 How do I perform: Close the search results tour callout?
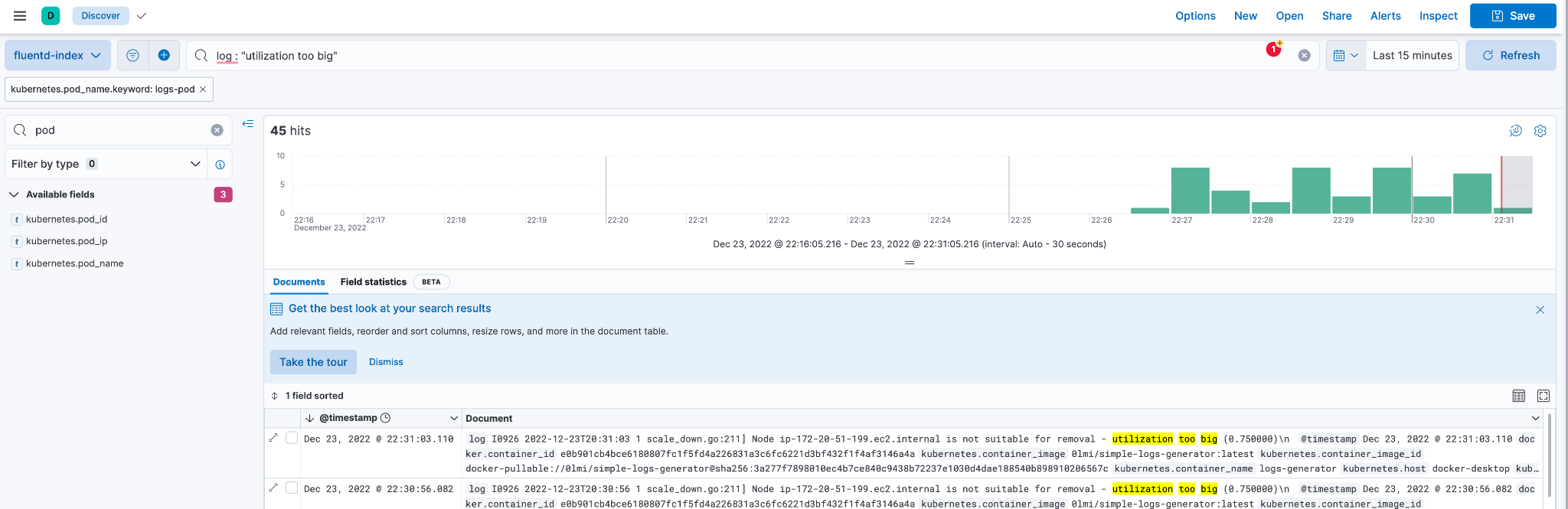pos(1540,310)
